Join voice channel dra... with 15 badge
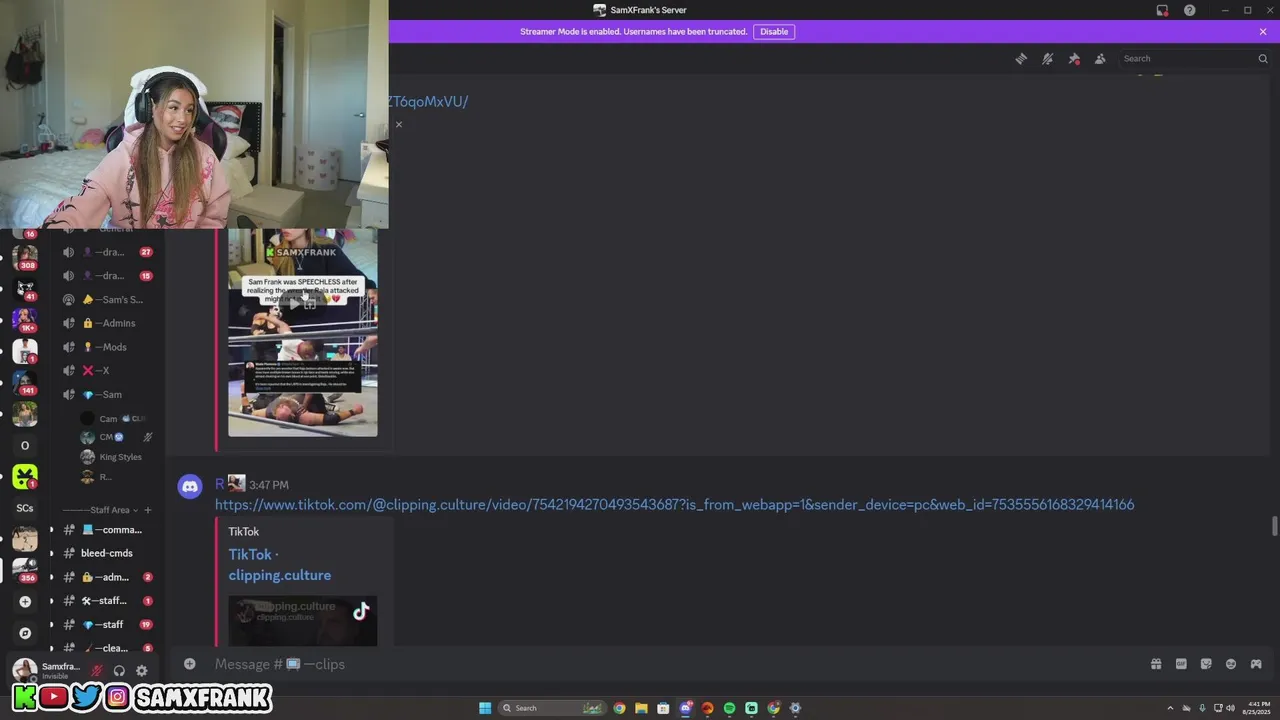Viewport: 1280px width, 720px height. tap(108, 276)
